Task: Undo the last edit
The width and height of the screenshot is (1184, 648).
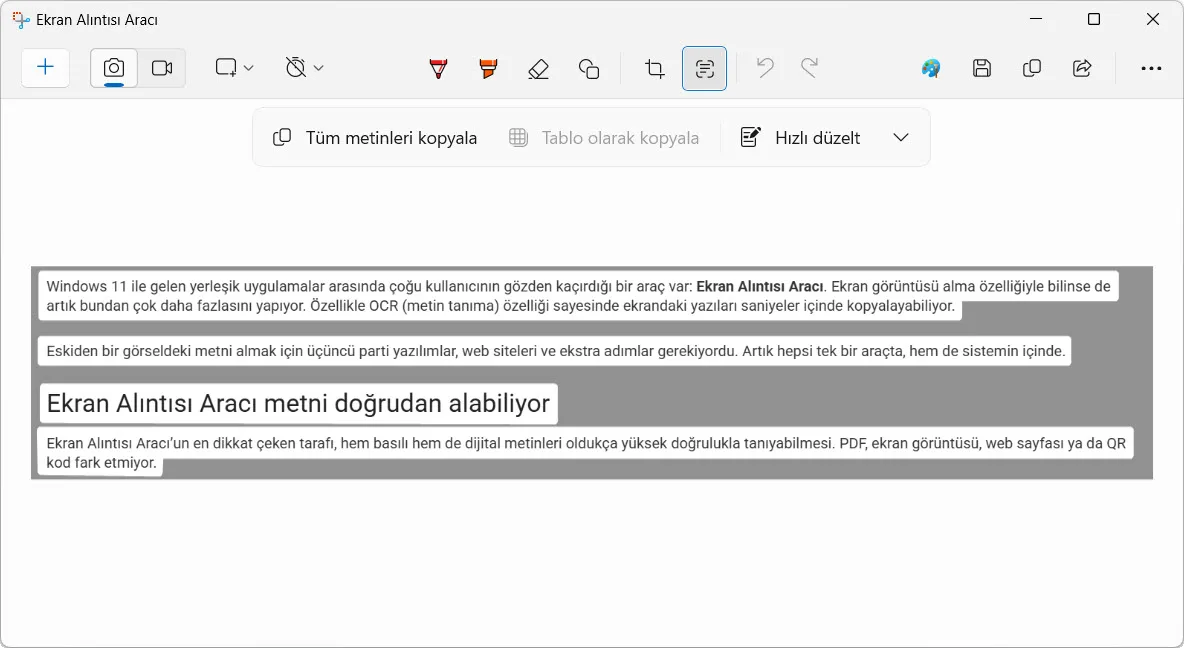Action: pyautogui.click(x=765, y=69)
